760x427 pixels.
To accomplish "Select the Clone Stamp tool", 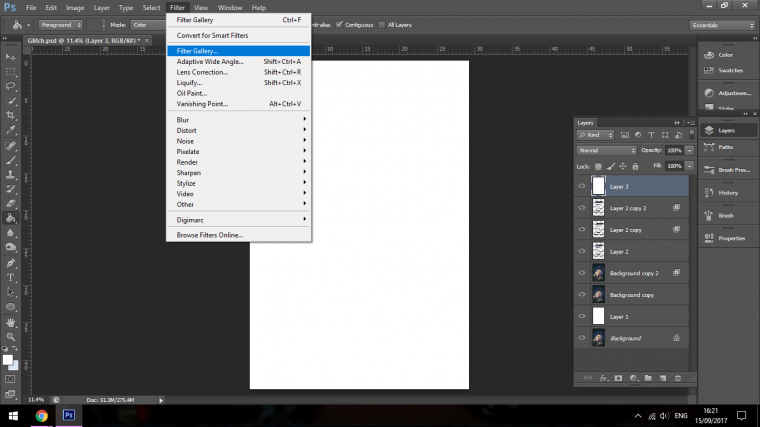I will (10, 174).
